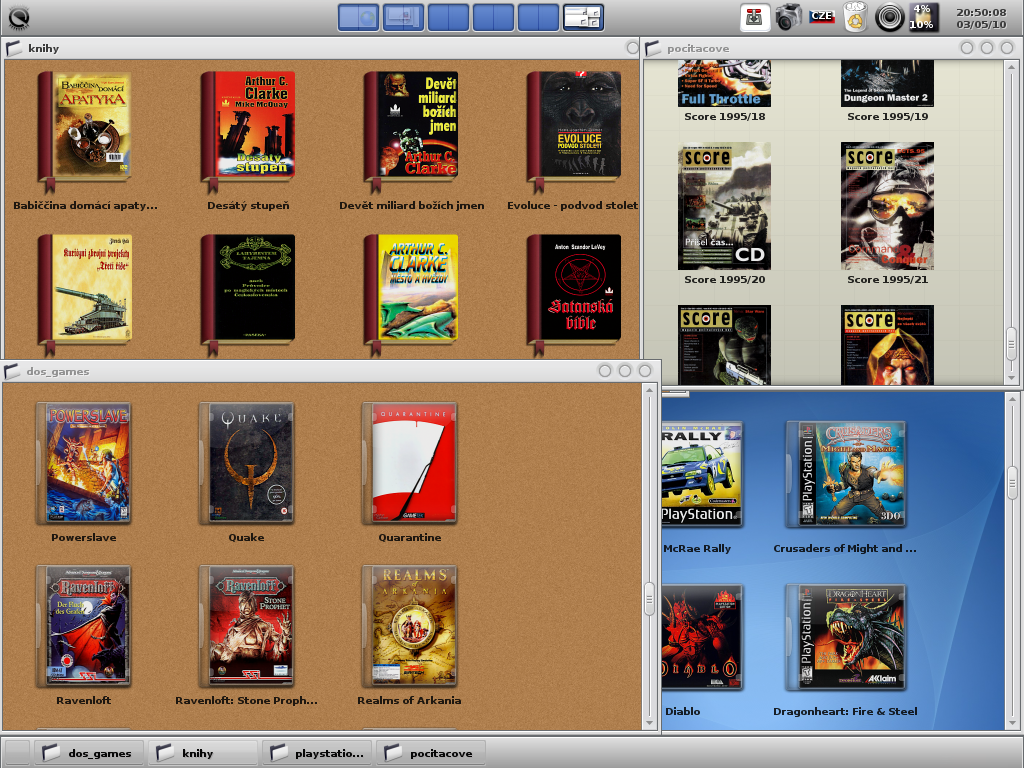Select the Powerslave game box
This screenshot has height=768, width=1024.
pos(84,463)
